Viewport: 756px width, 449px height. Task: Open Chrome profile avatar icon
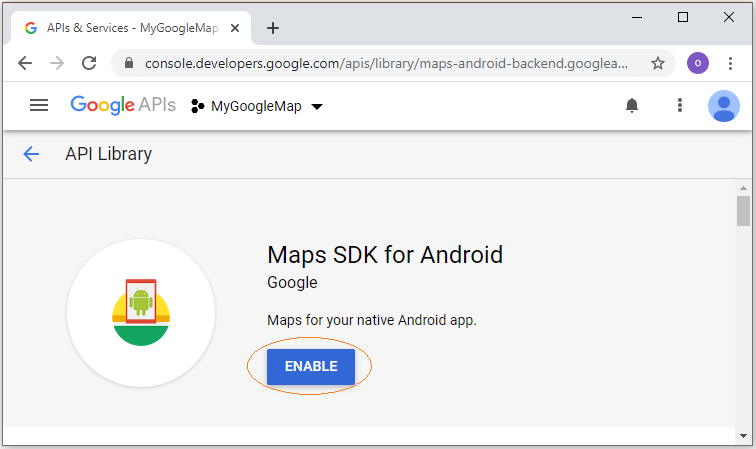coord(697,63)
